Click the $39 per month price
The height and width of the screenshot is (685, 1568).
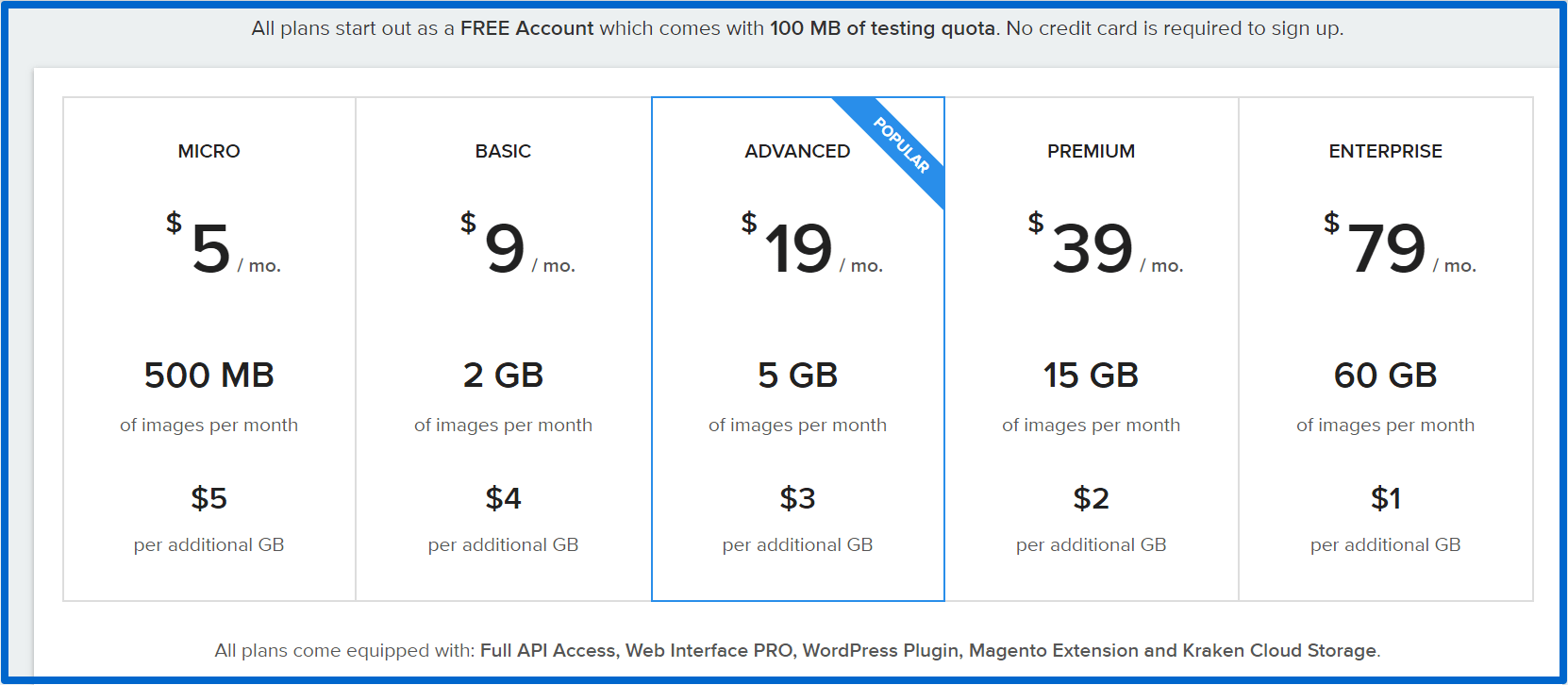click(x=1105, y=247)
